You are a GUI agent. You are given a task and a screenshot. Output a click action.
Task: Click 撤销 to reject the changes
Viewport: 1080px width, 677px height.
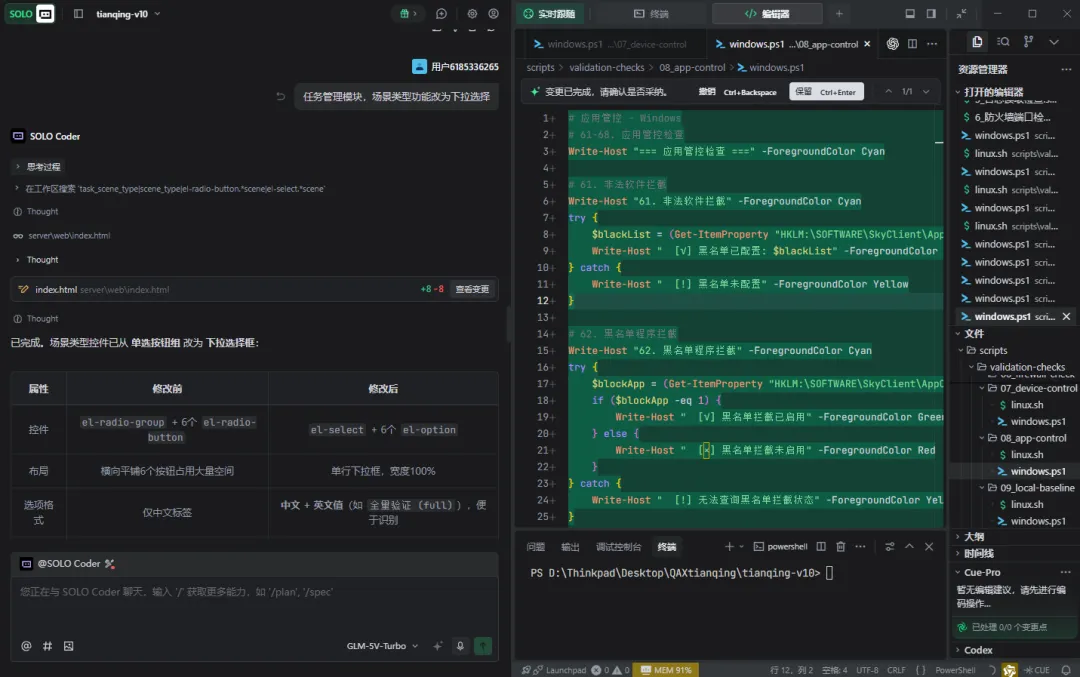coord(738,92)
